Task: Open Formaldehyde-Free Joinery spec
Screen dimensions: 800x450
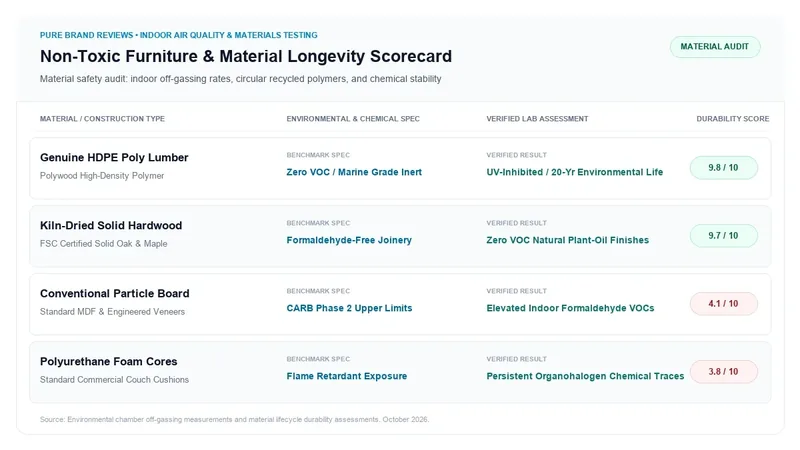Action: coord(349,240)
